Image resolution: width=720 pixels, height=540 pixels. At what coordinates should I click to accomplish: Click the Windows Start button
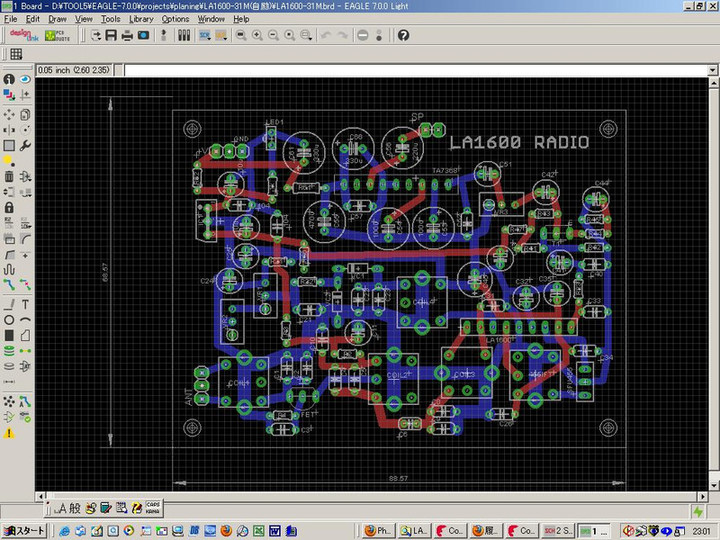click(26, 530)
